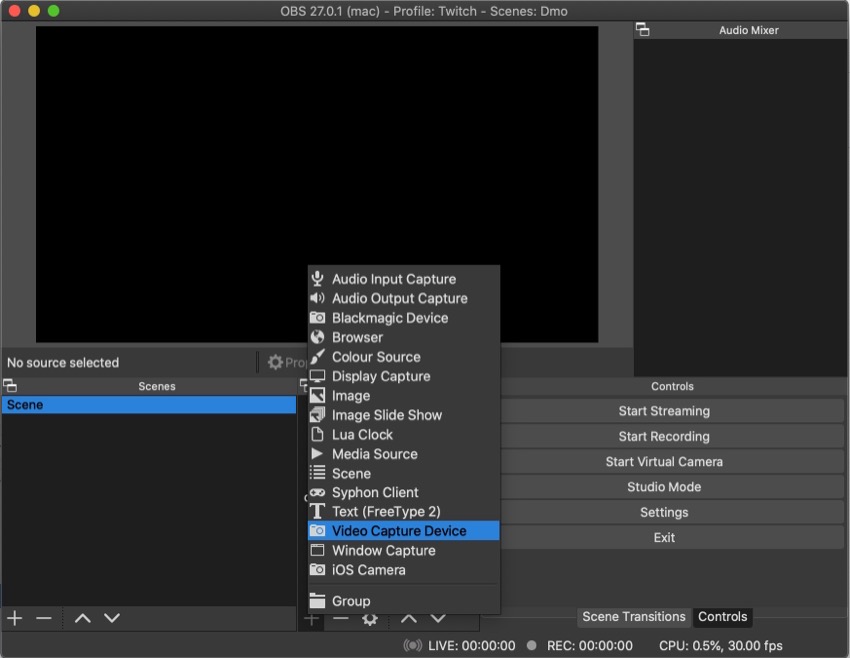Add a Browser source
Viewport: 850px width, 658px height.
(x=403, y=338)
